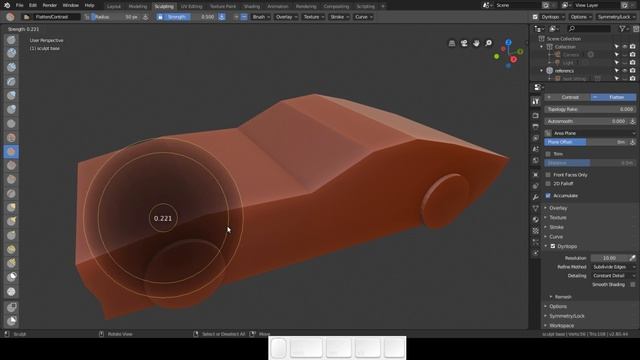640x360 pixels.
Task: Select the Scrape brush tool
Action: click(11, 180)
